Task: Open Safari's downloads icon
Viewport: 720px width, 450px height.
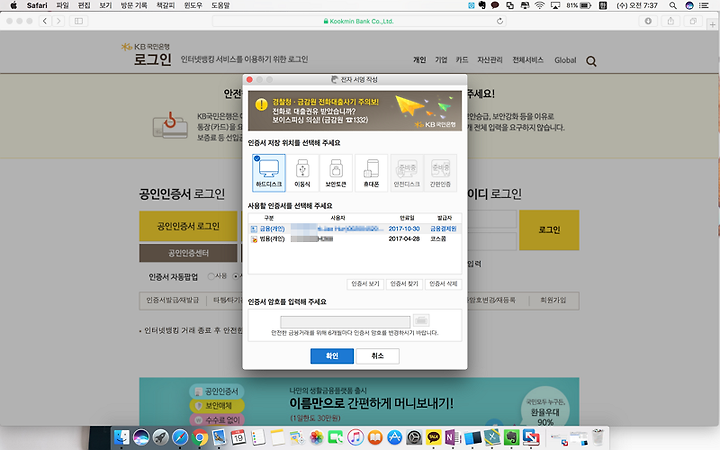Action: click(x=648, y=21)
